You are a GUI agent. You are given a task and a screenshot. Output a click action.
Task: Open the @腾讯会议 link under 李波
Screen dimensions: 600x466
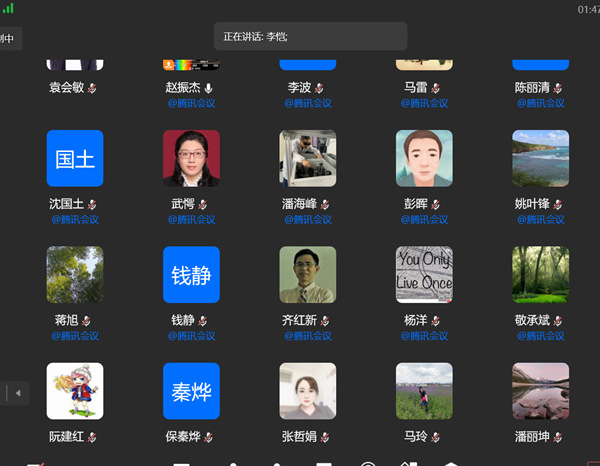tap(307, 102)
